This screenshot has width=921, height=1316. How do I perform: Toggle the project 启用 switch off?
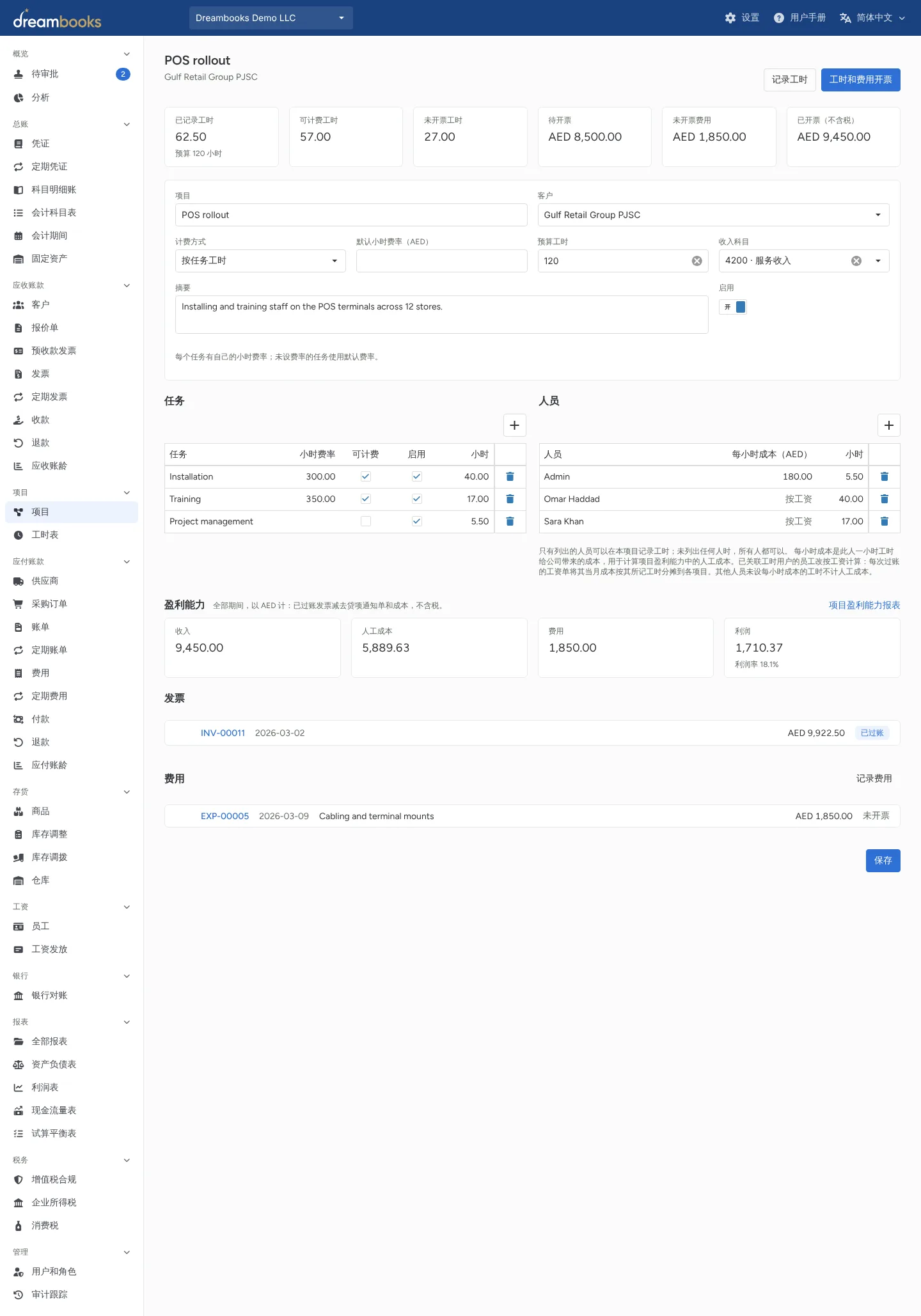tap(733, 307)
